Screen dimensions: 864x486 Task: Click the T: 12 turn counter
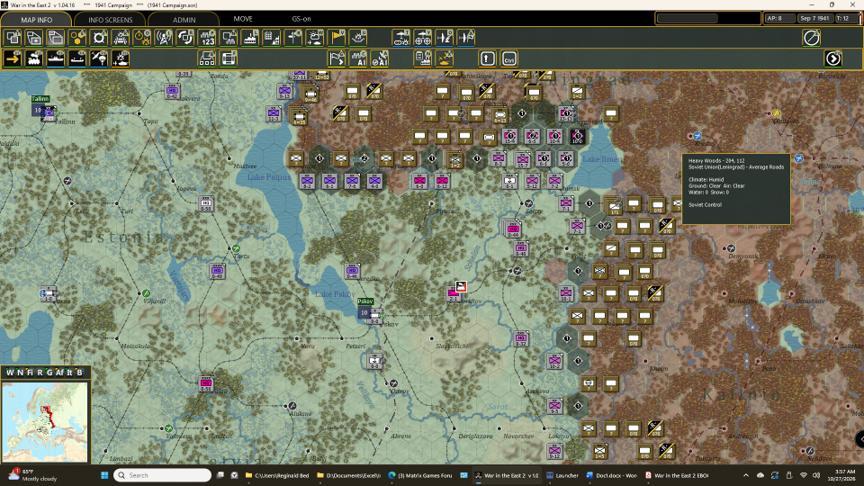tap(845, 18)
